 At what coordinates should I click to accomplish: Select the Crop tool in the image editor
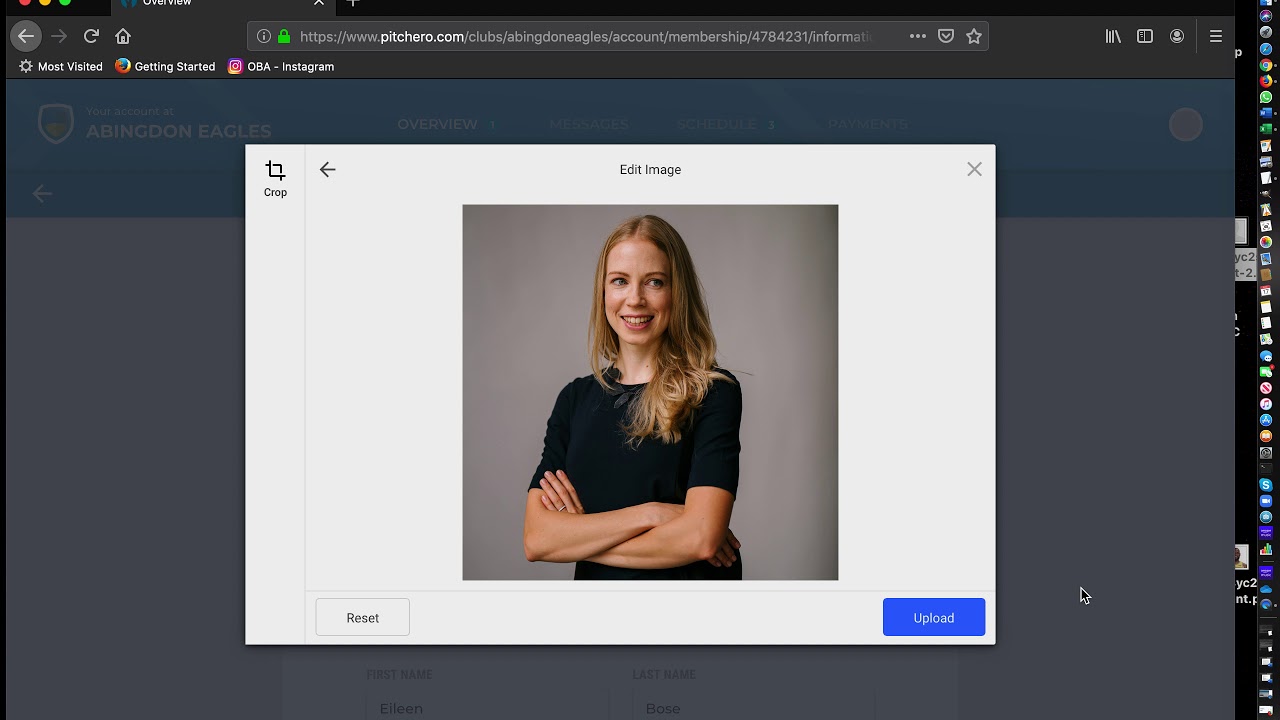tap(275, 179)
